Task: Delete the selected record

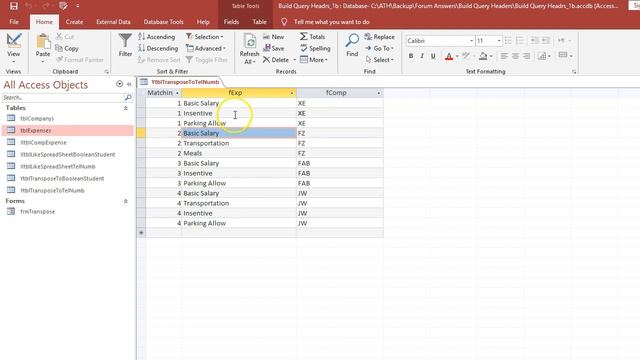Action: tap(276, 60)
